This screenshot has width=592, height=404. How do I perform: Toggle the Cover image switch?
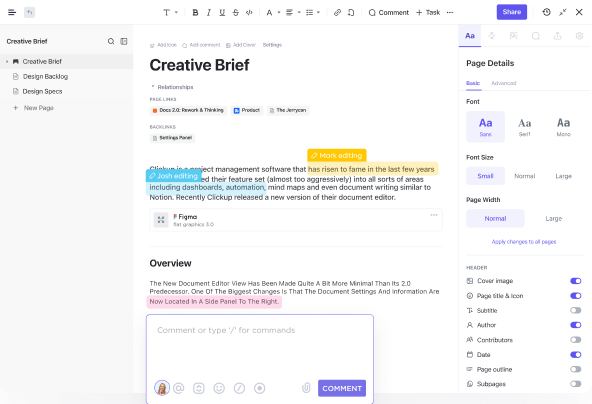[575, 281]
